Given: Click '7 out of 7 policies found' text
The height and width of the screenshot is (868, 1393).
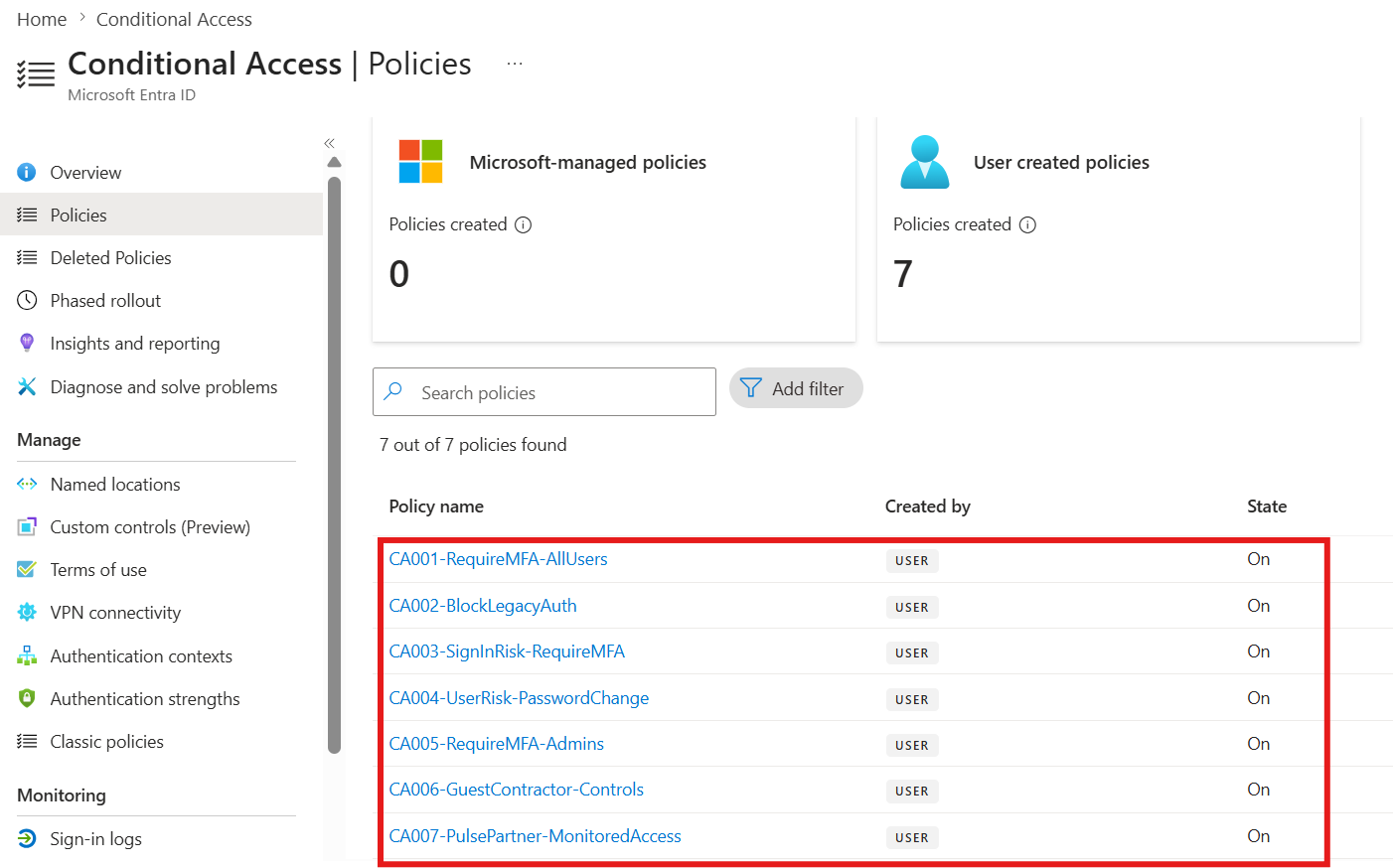Looking at the screenshot, I should (x=473, y=445).
